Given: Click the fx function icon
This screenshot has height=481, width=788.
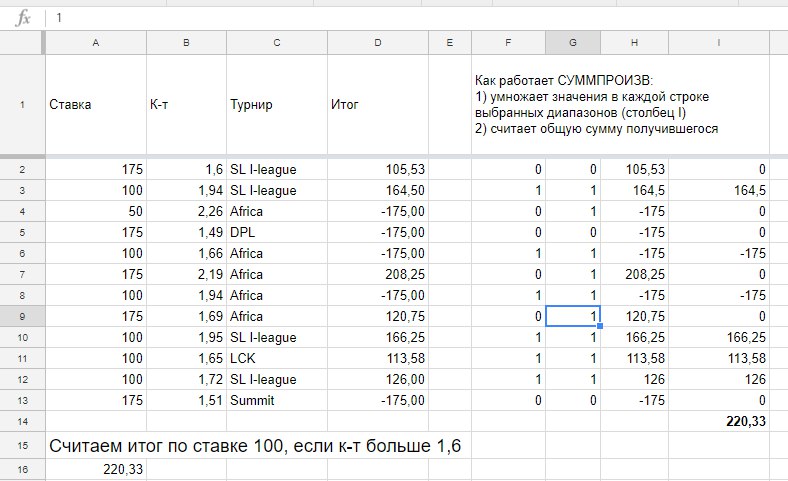Looking at the screenshot, I should click(23, 19).
